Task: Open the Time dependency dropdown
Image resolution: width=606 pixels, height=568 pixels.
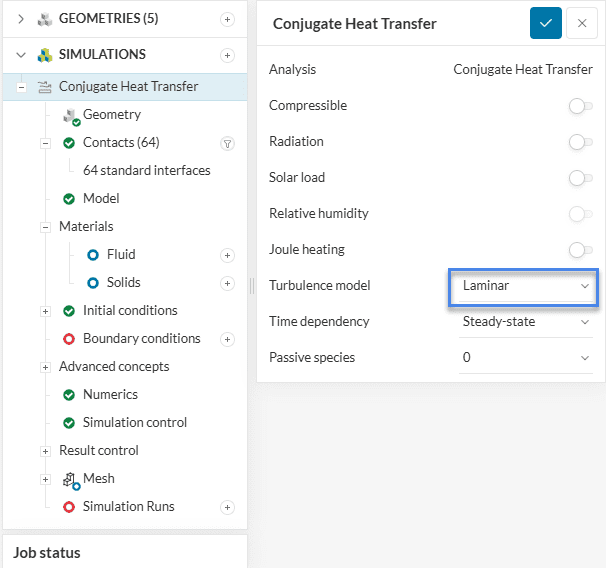Action: (x=525, y=322)
